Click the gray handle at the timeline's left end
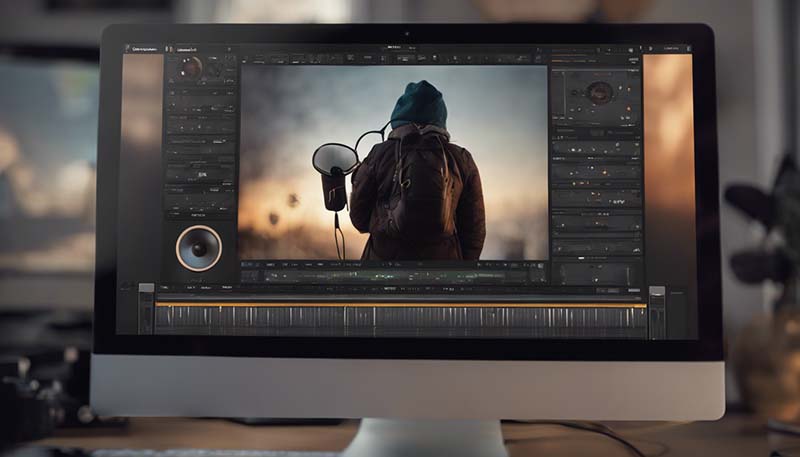 click(x=146, y=288)
